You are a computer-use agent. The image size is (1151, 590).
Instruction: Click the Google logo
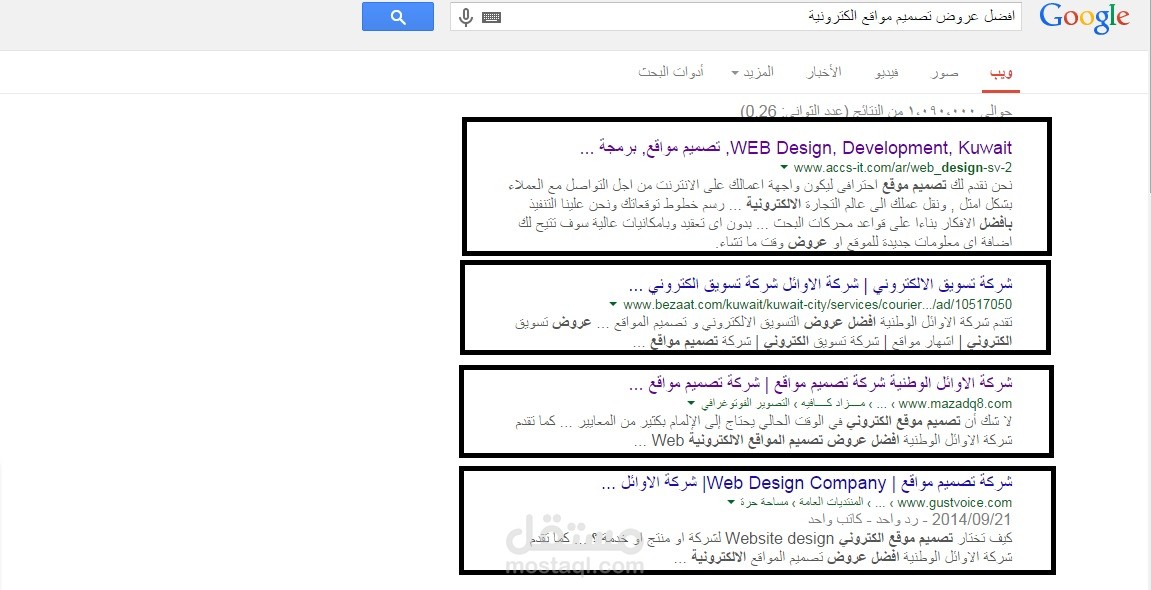point(1084,18)
